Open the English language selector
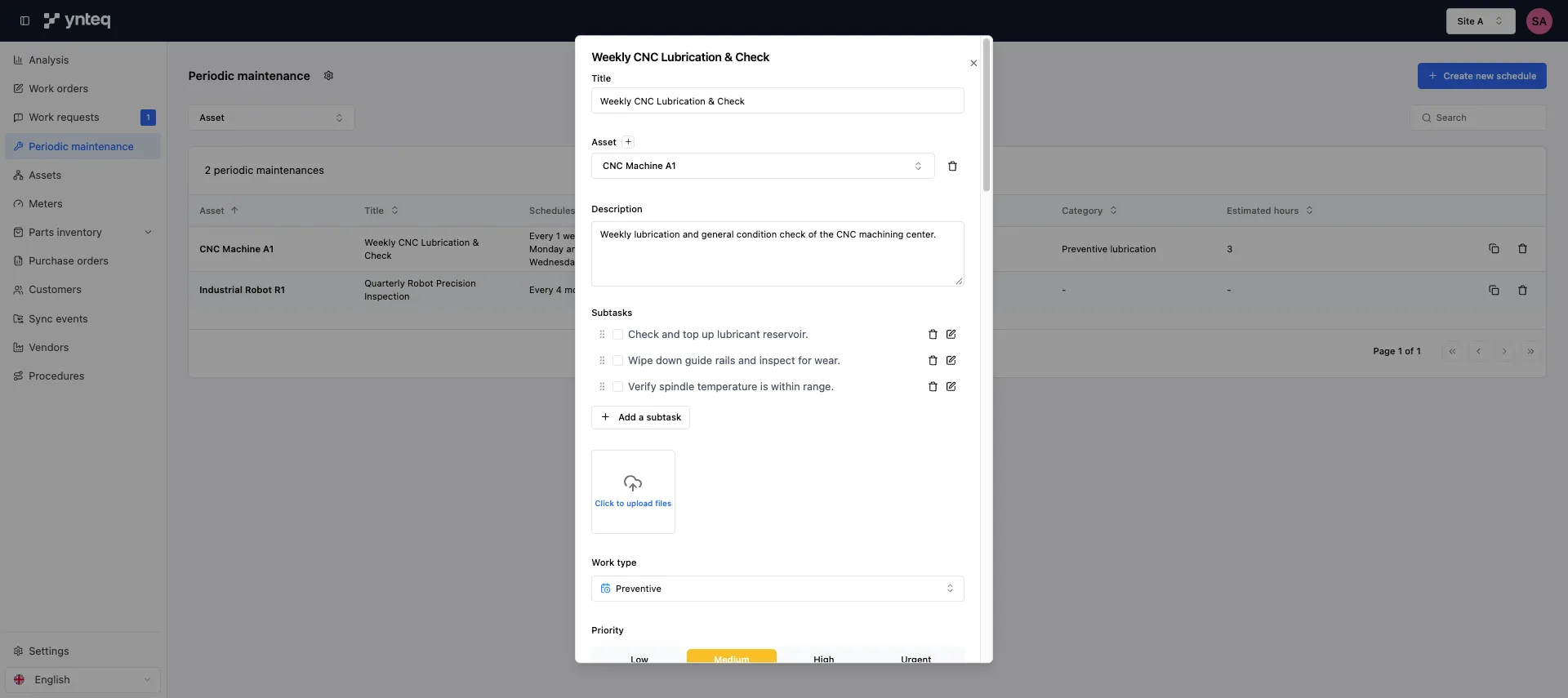 click(x=82, y=680)
